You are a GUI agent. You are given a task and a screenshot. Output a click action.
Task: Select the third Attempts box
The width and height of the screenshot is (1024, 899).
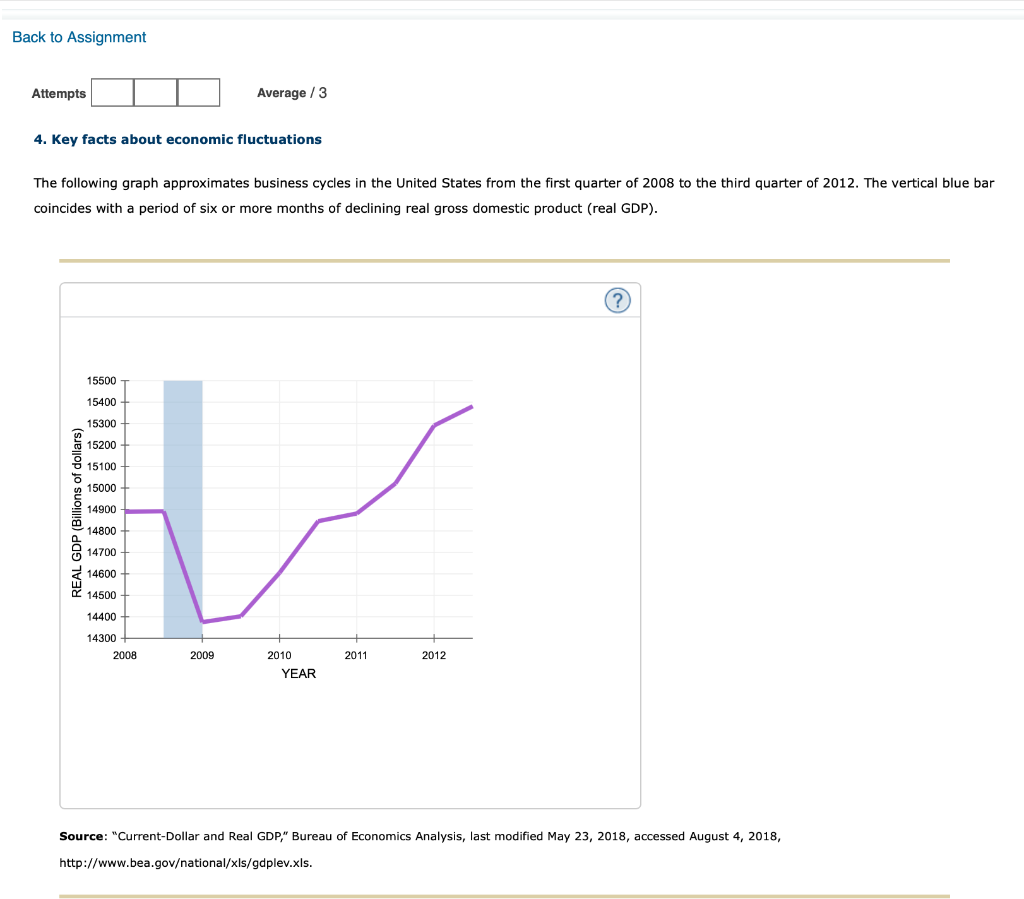pyautogui.click(x=198, y=92)
